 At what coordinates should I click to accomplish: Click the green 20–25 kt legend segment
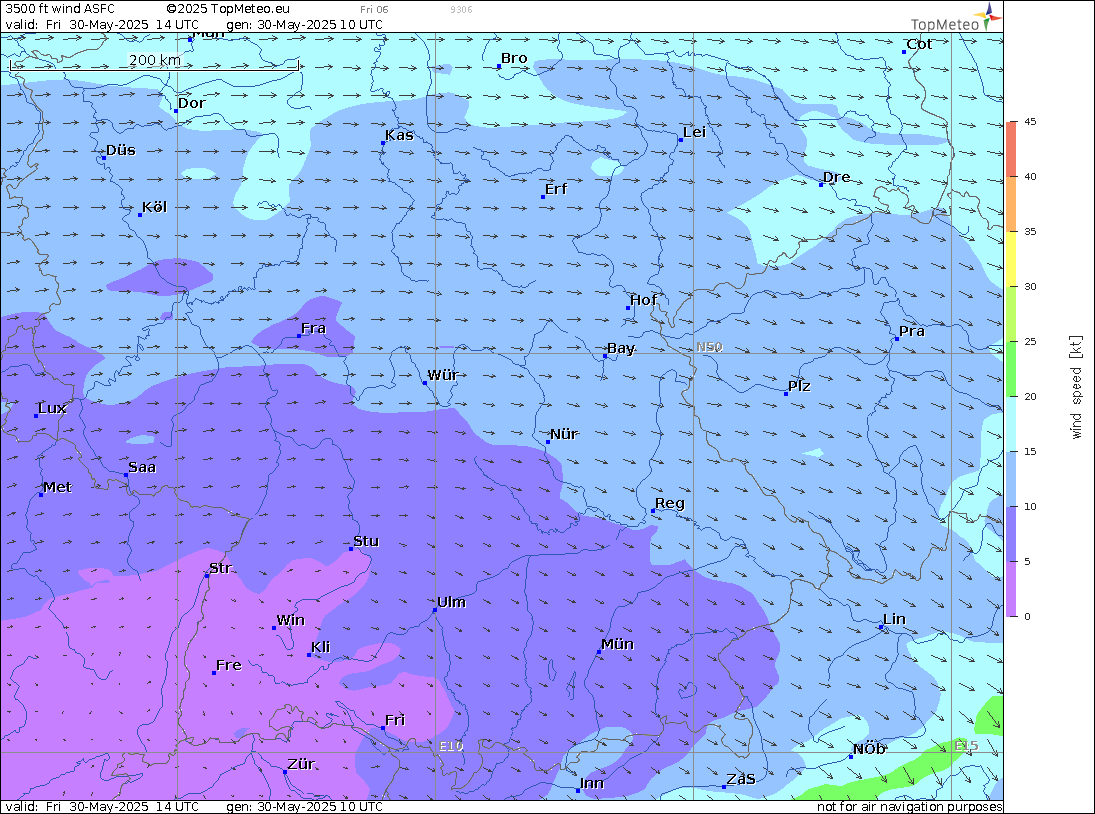coord(1012,369)
